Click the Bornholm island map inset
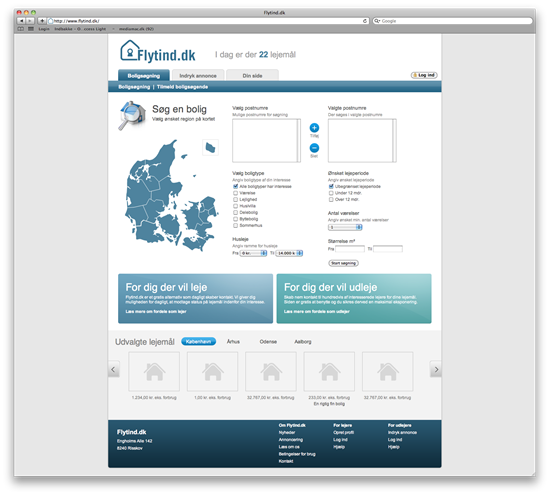Viewport: 549px width, 492px height. (x=210, y=147)
